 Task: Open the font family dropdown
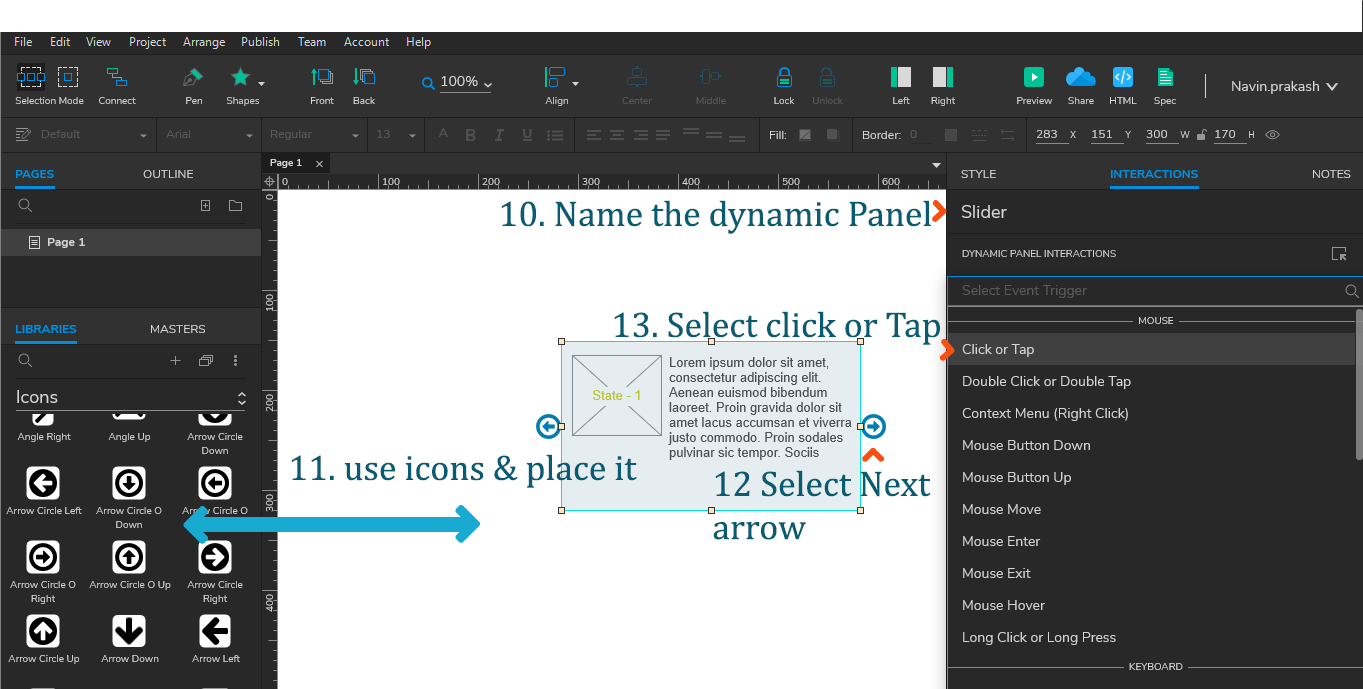click(x=207, y=134)
